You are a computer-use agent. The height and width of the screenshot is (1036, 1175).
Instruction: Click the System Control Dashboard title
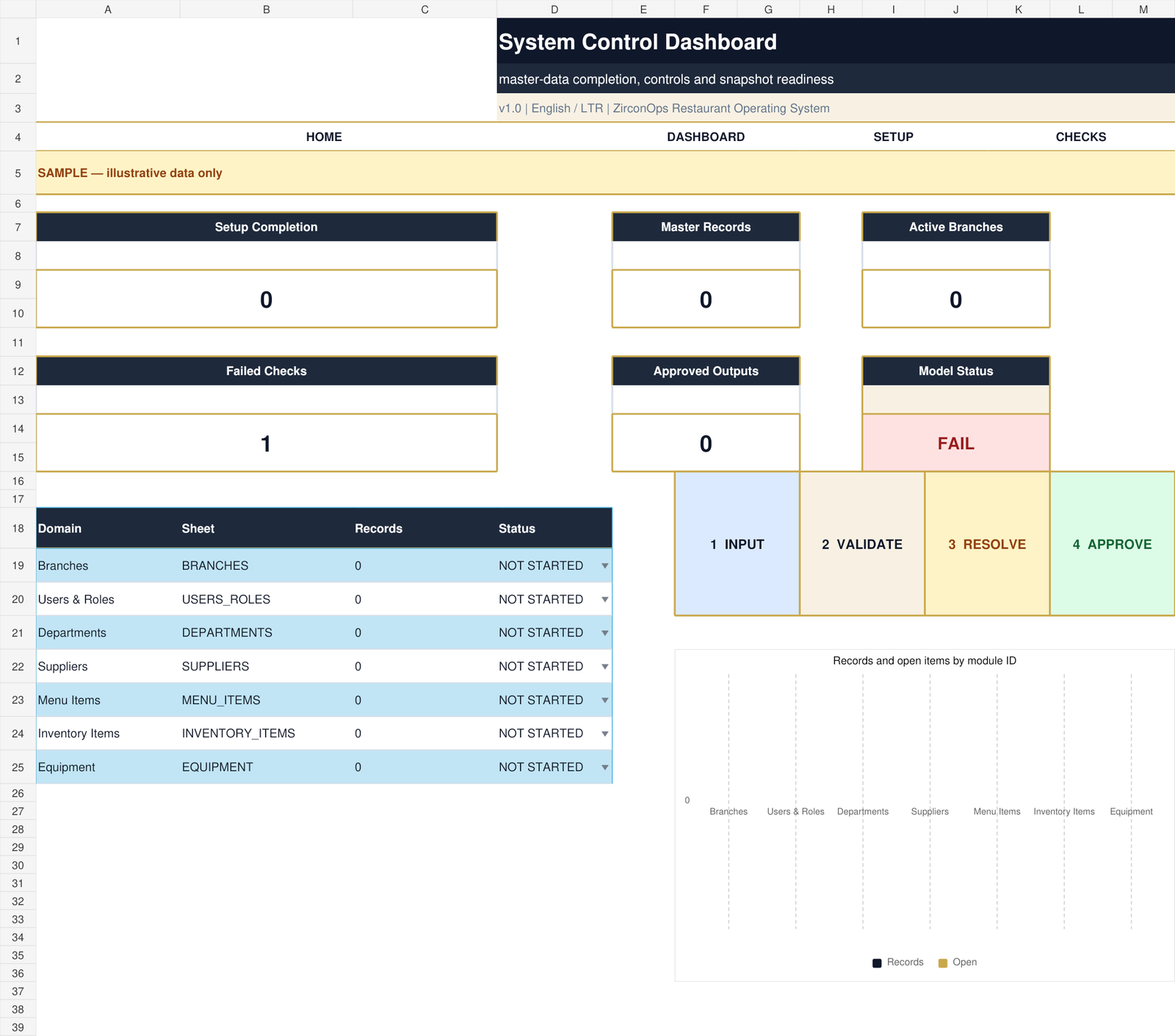(x=637, y=42)
